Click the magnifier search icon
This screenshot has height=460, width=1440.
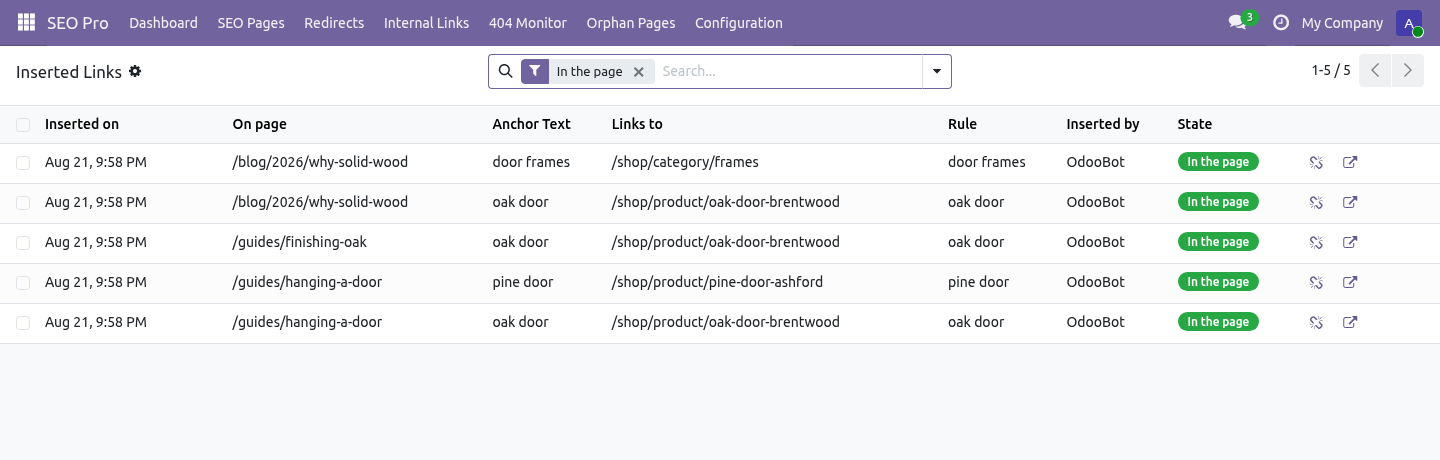(505, 71)
